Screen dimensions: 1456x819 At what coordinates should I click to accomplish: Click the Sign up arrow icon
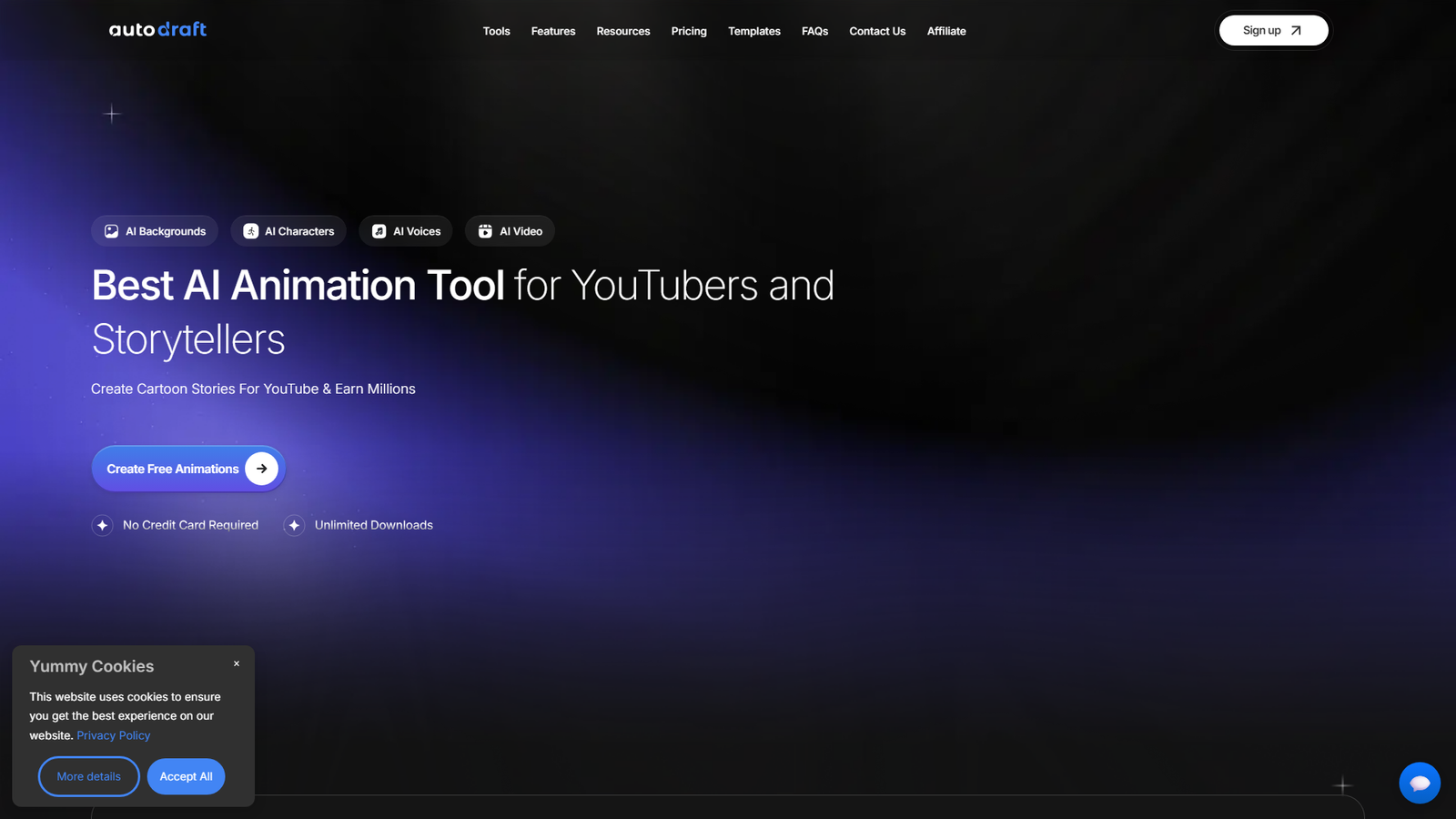(x=1296, y=31)
